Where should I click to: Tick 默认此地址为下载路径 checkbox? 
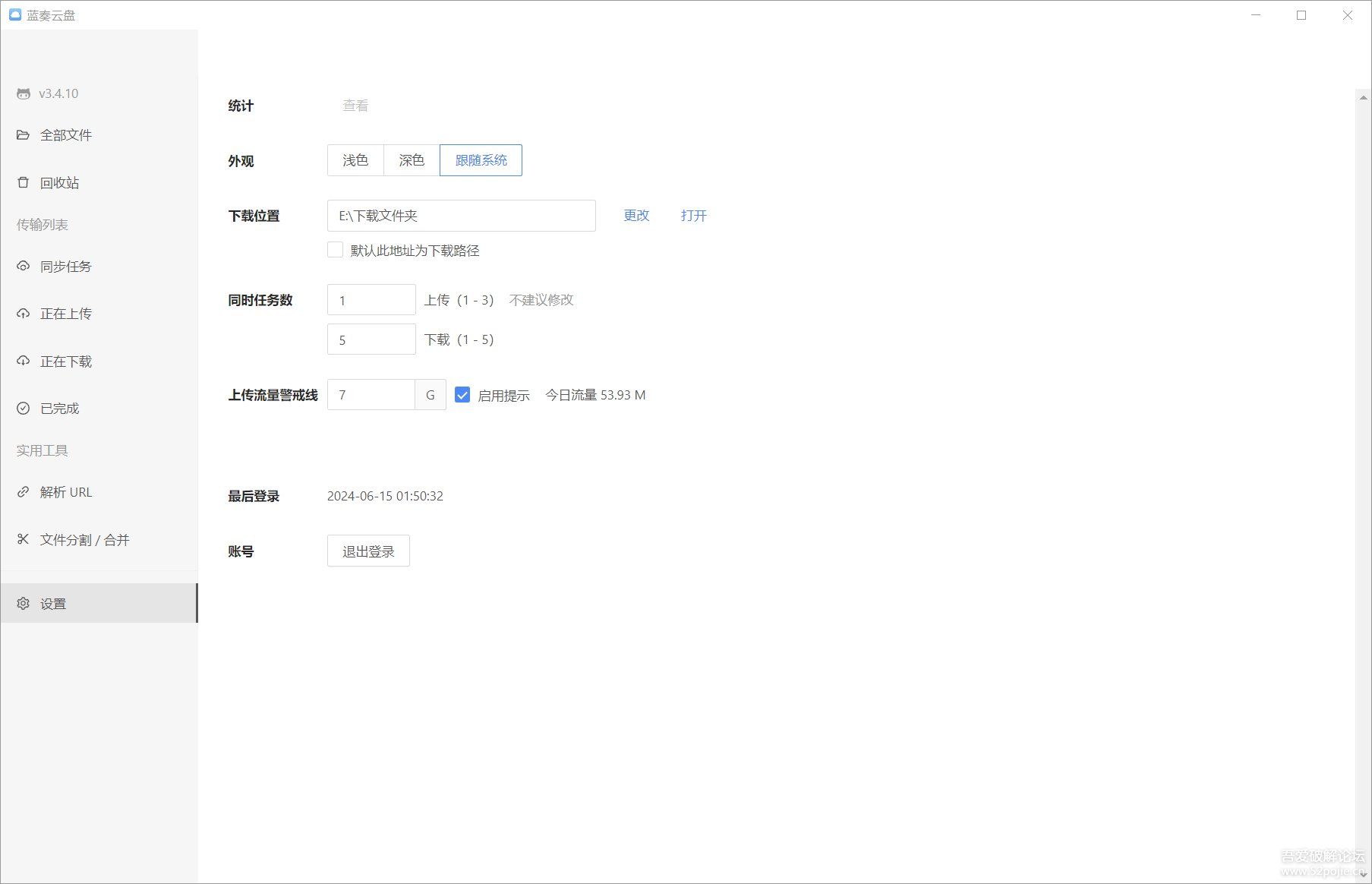tap(335, 250)
